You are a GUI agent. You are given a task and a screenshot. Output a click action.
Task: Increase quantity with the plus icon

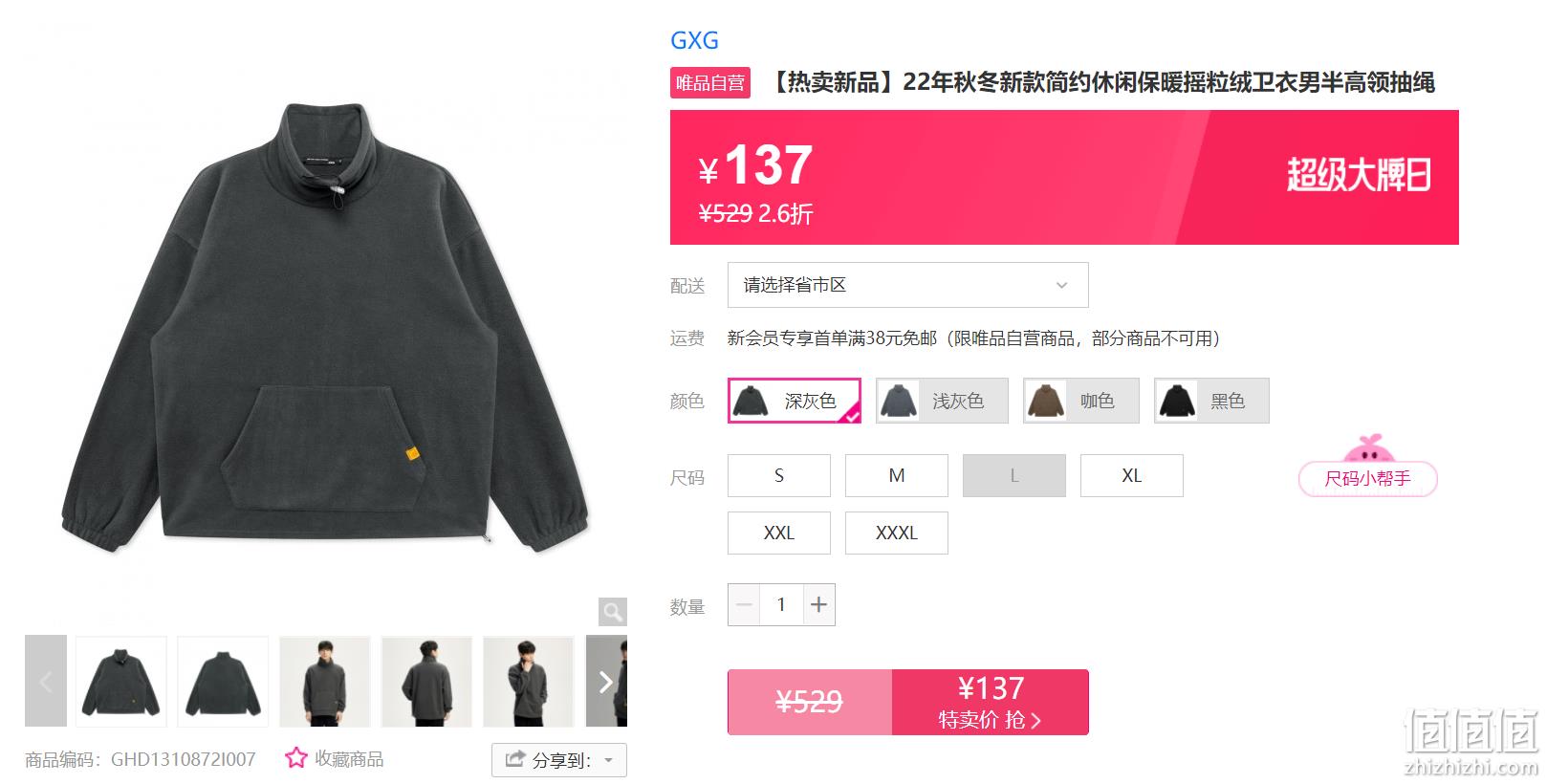(x=818, y=604)
